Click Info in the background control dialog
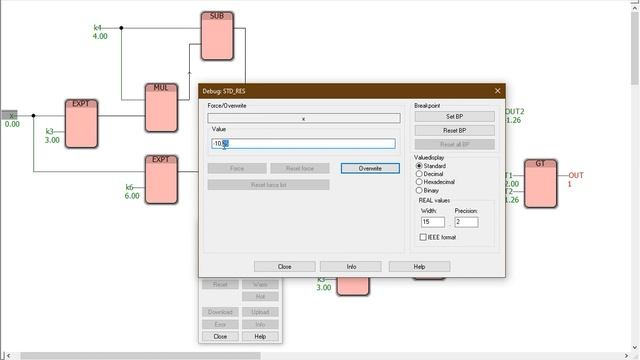This screenshot has height=360, width=640. point(260,324)
